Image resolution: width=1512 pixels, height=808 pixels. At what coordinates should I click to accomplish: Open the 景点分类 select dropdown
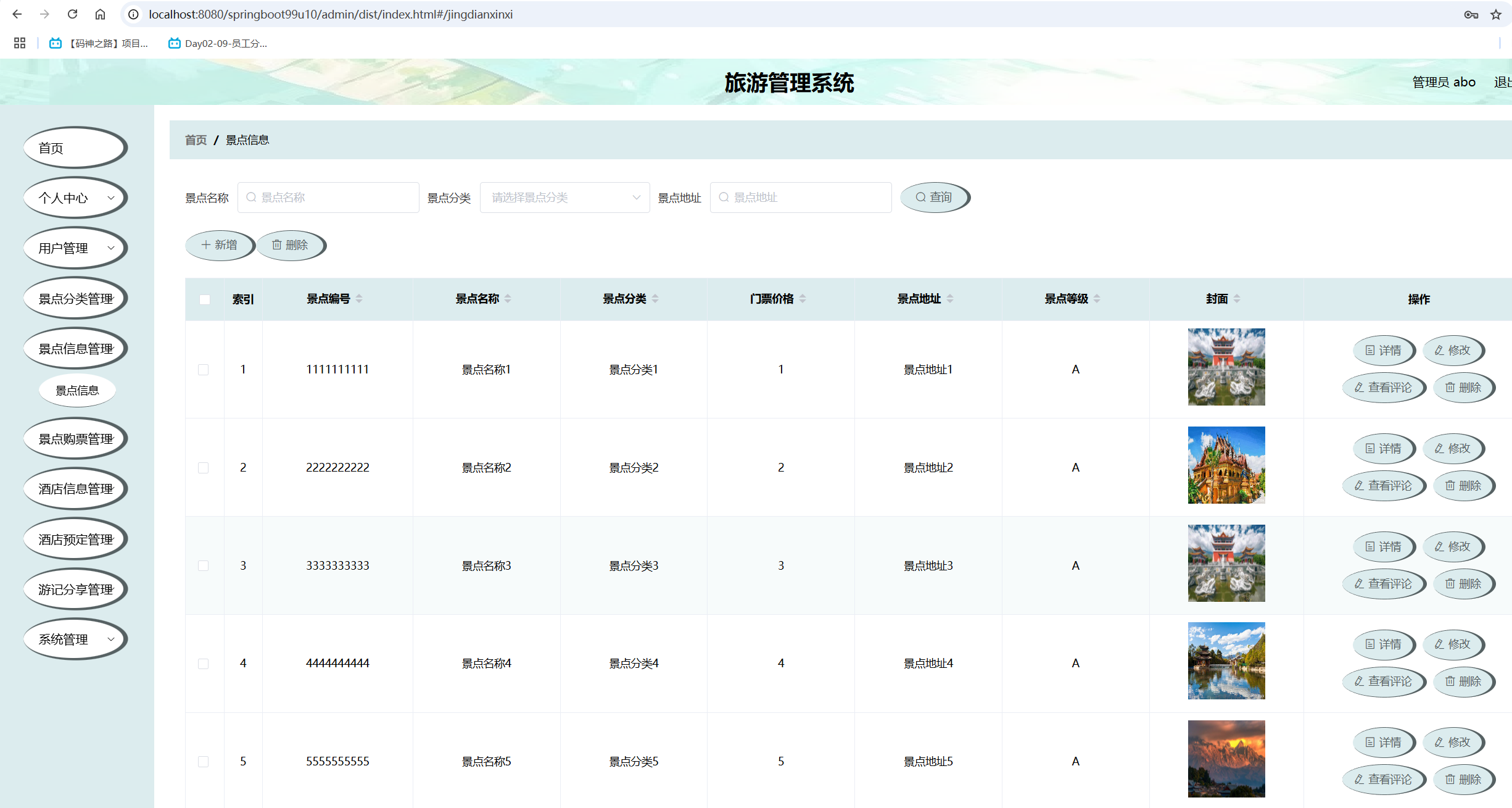click(564, 198)
